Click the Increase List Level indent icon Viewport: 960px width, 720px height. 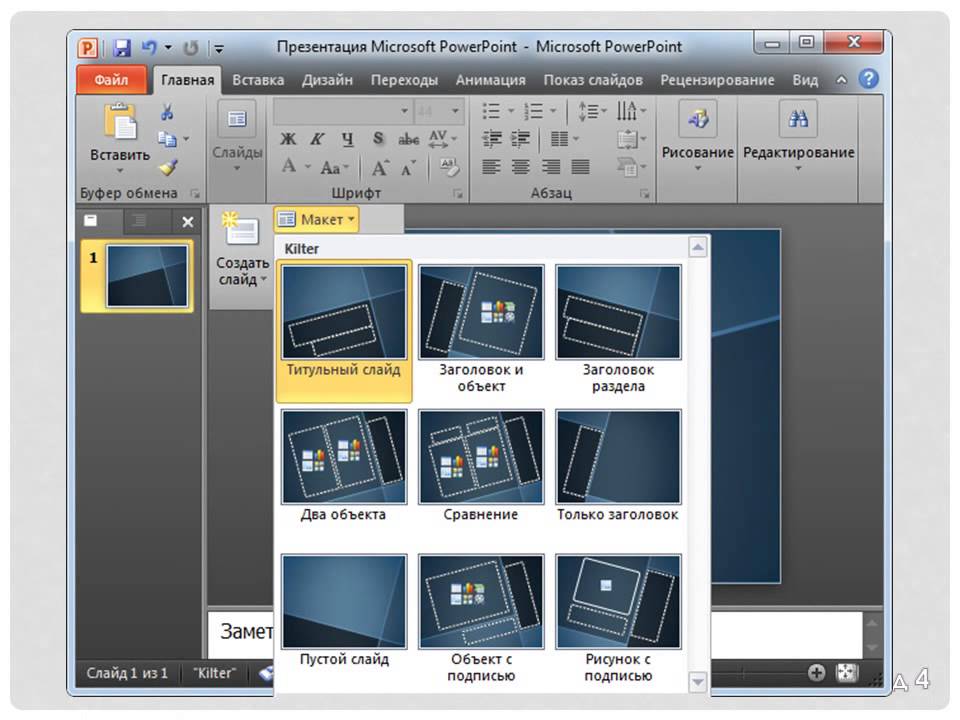click(520, 139)
